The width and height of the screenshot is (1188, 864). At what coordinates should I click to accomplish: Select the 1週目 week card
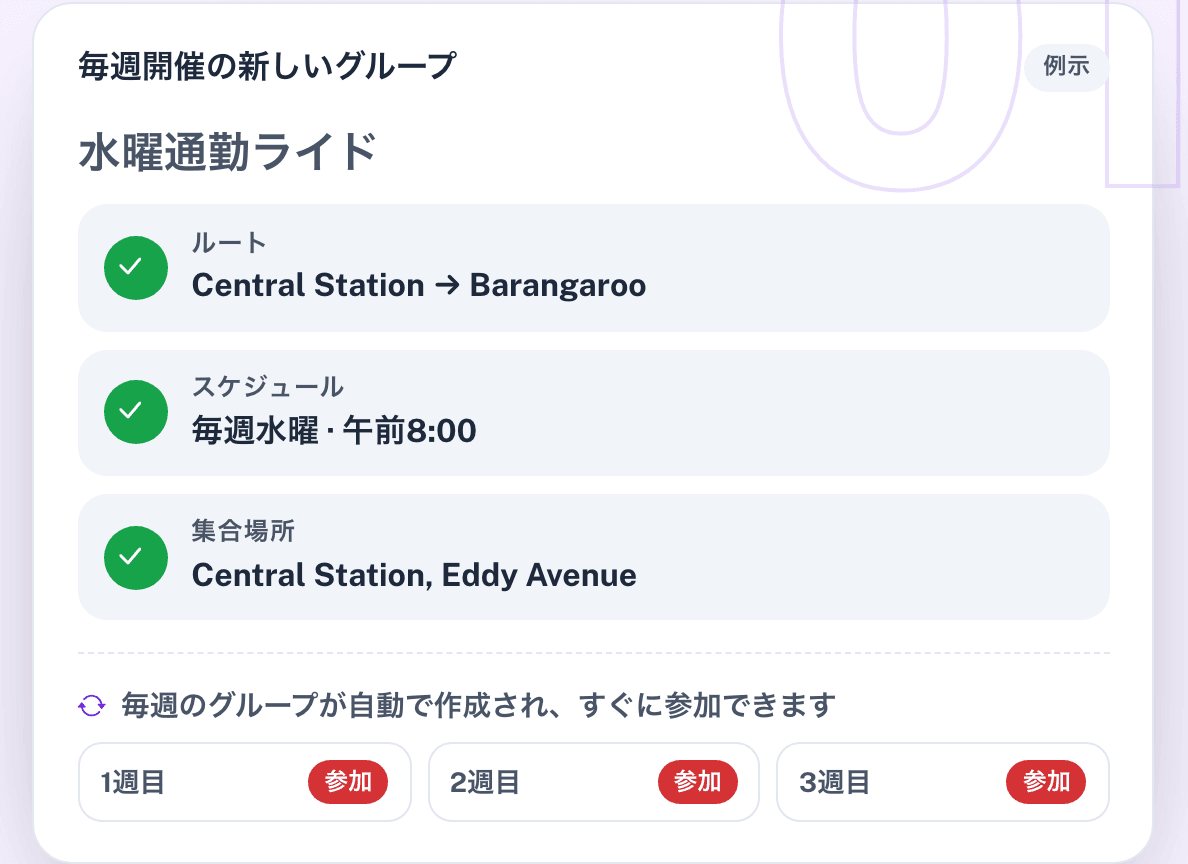245,782
